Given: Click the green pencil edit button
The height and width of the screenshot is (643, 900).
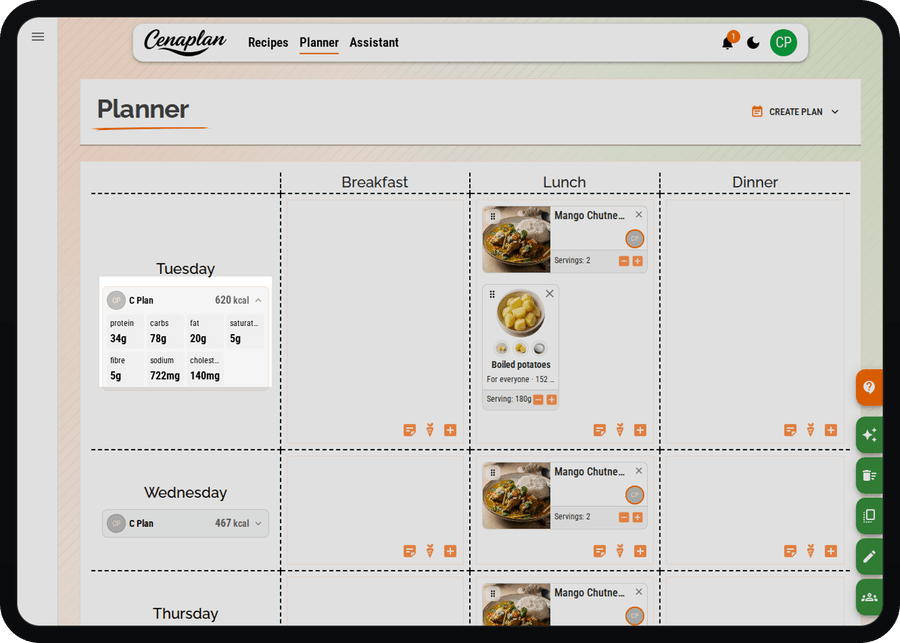Looking at the screenshot, I should tap(869, 556).
